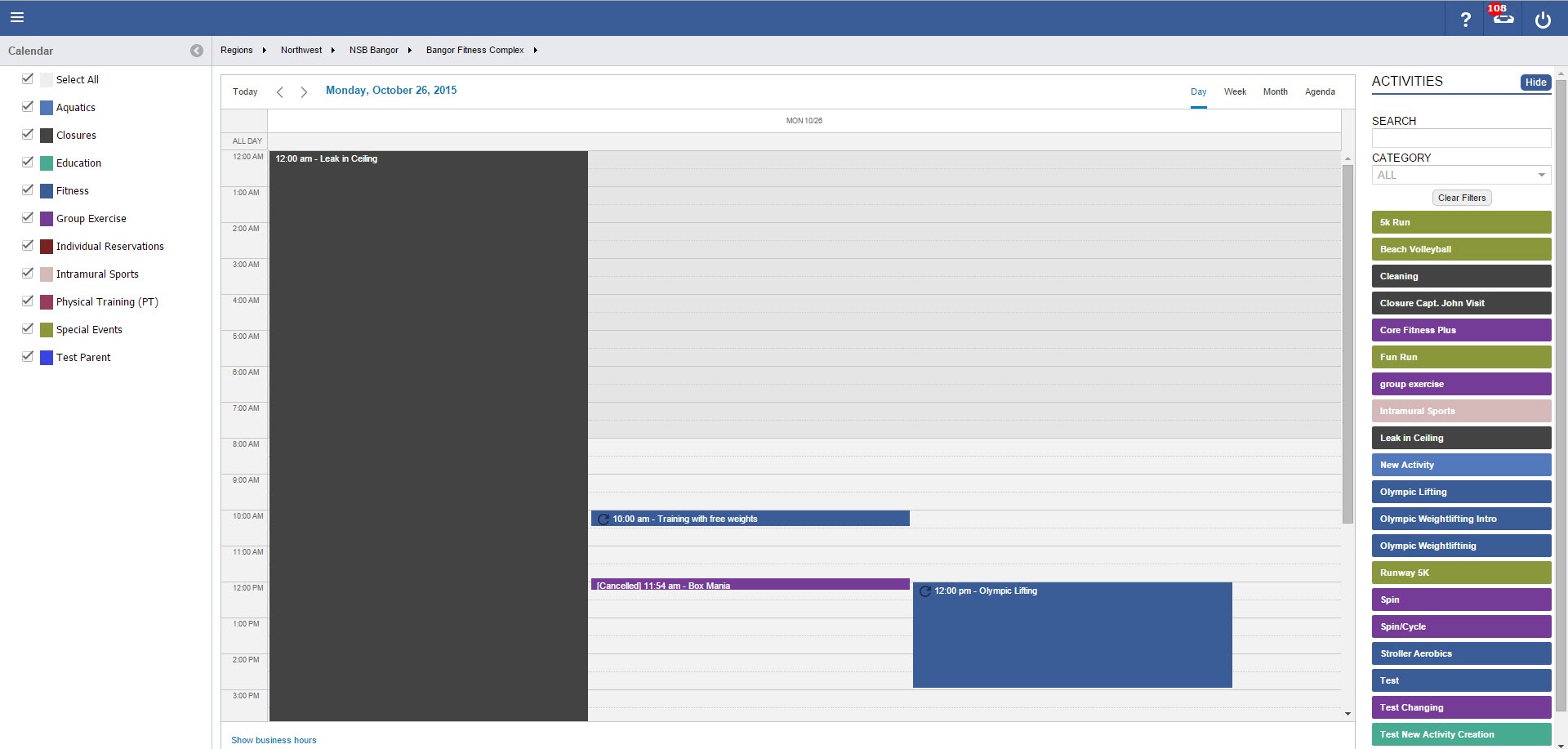Toggle the Closures checkbox
Image resolution: width=1568 pixels, height=749 pixels.
click(x=28, y=135)
